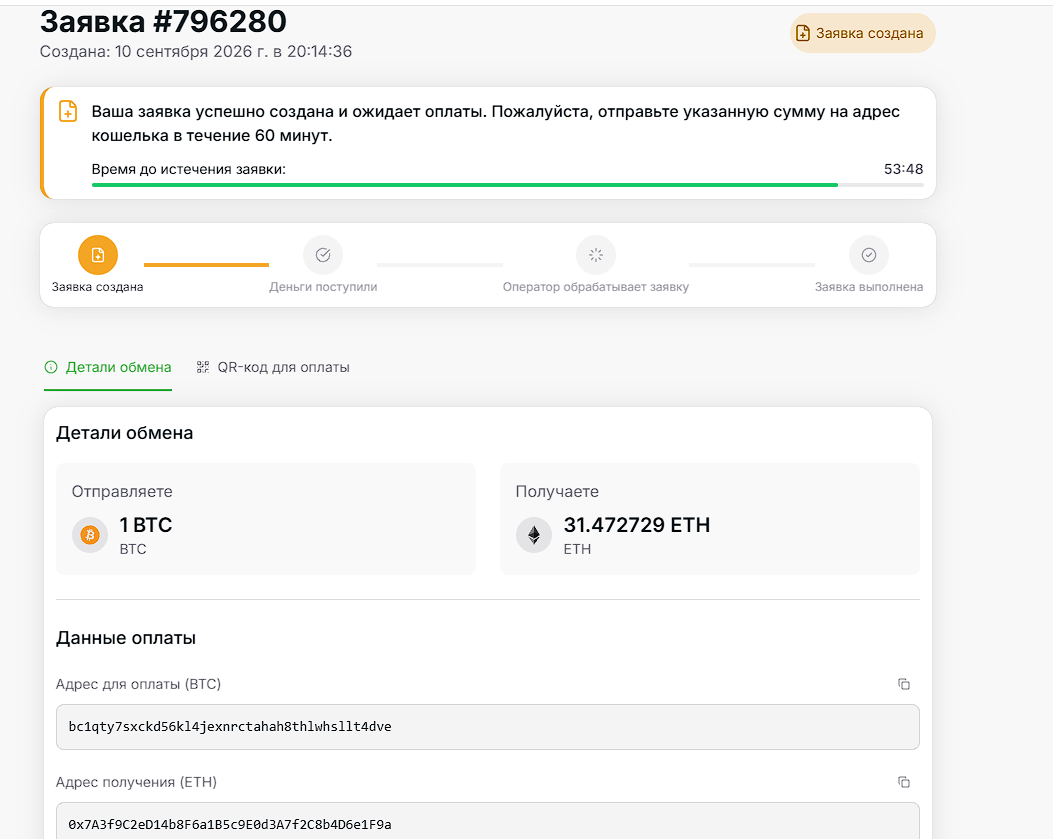Click the 'Отправляете' label
Image resolution: width=1053 pixels, height=839 pixels.
point(122,492)
